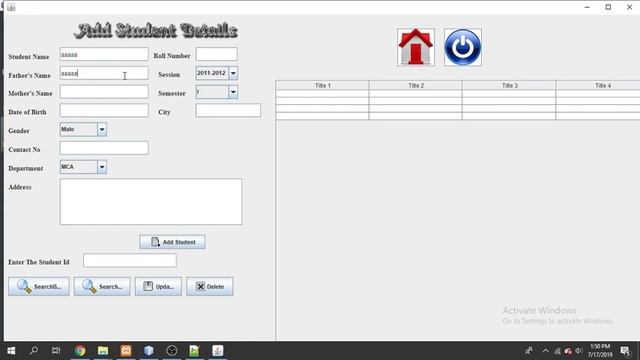Image resolution: width=640 pixels, height=360 pixels.
Task: Open the People icon in system tray
Action: point(529,351)
